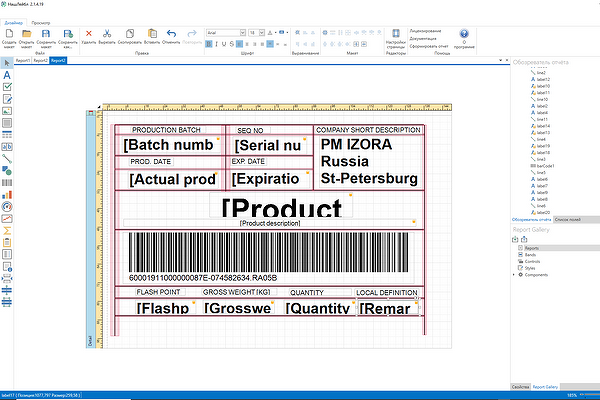Click the Вставить paste icon
The width and height of the screenshot is (600, 400).
pyautogui.click(x=151, y=35)
